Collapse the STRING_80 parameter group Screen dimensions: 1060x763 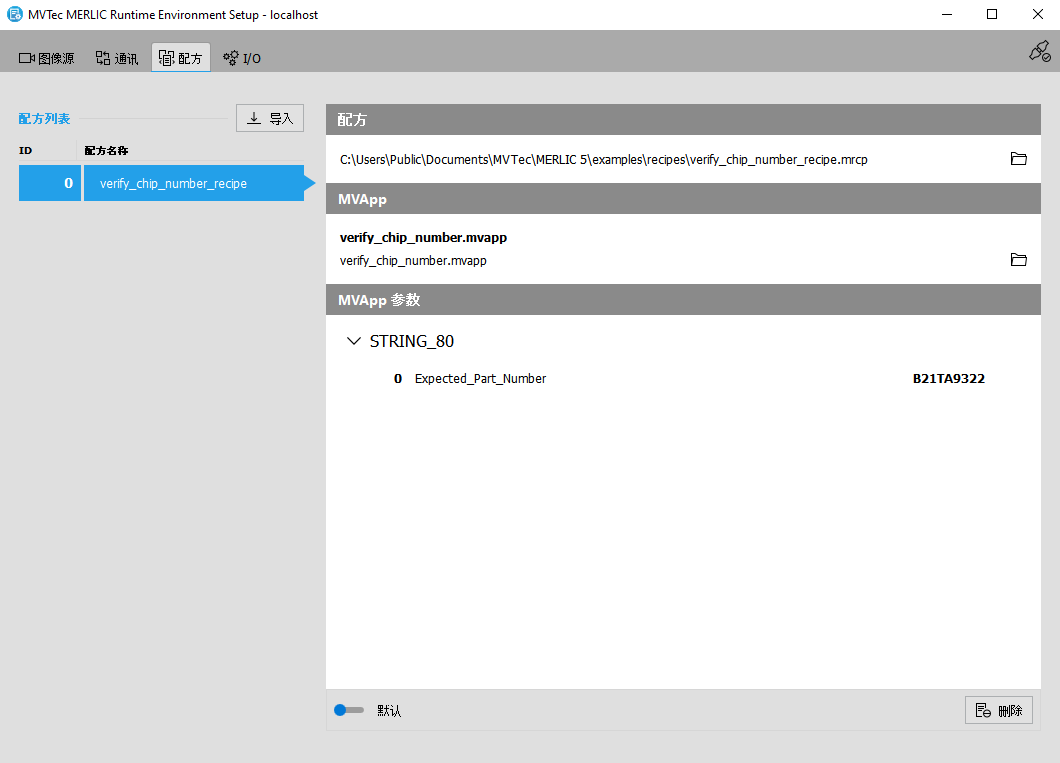pos(353,341)
